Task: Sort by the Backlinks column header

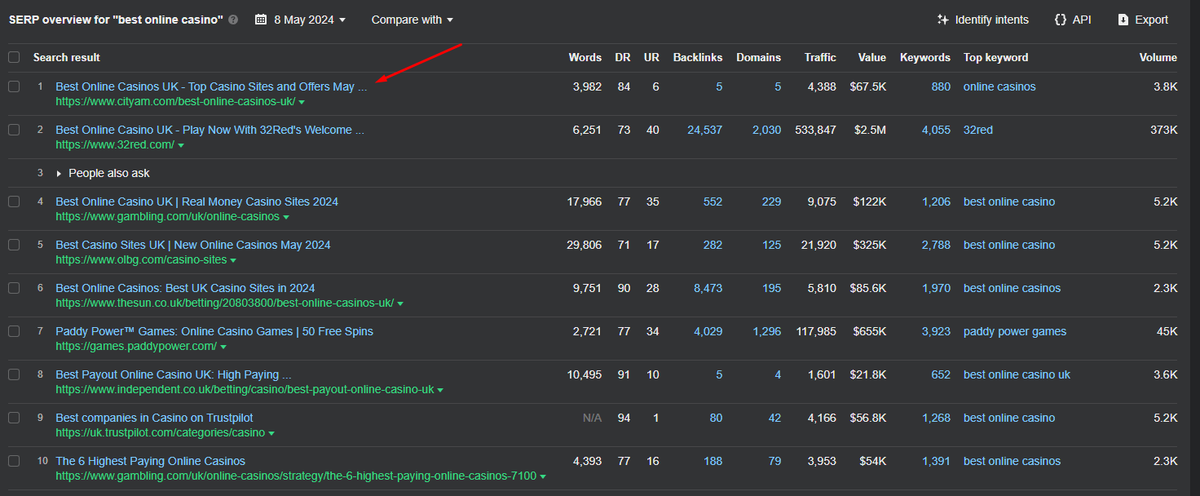Action: [697, 57]
